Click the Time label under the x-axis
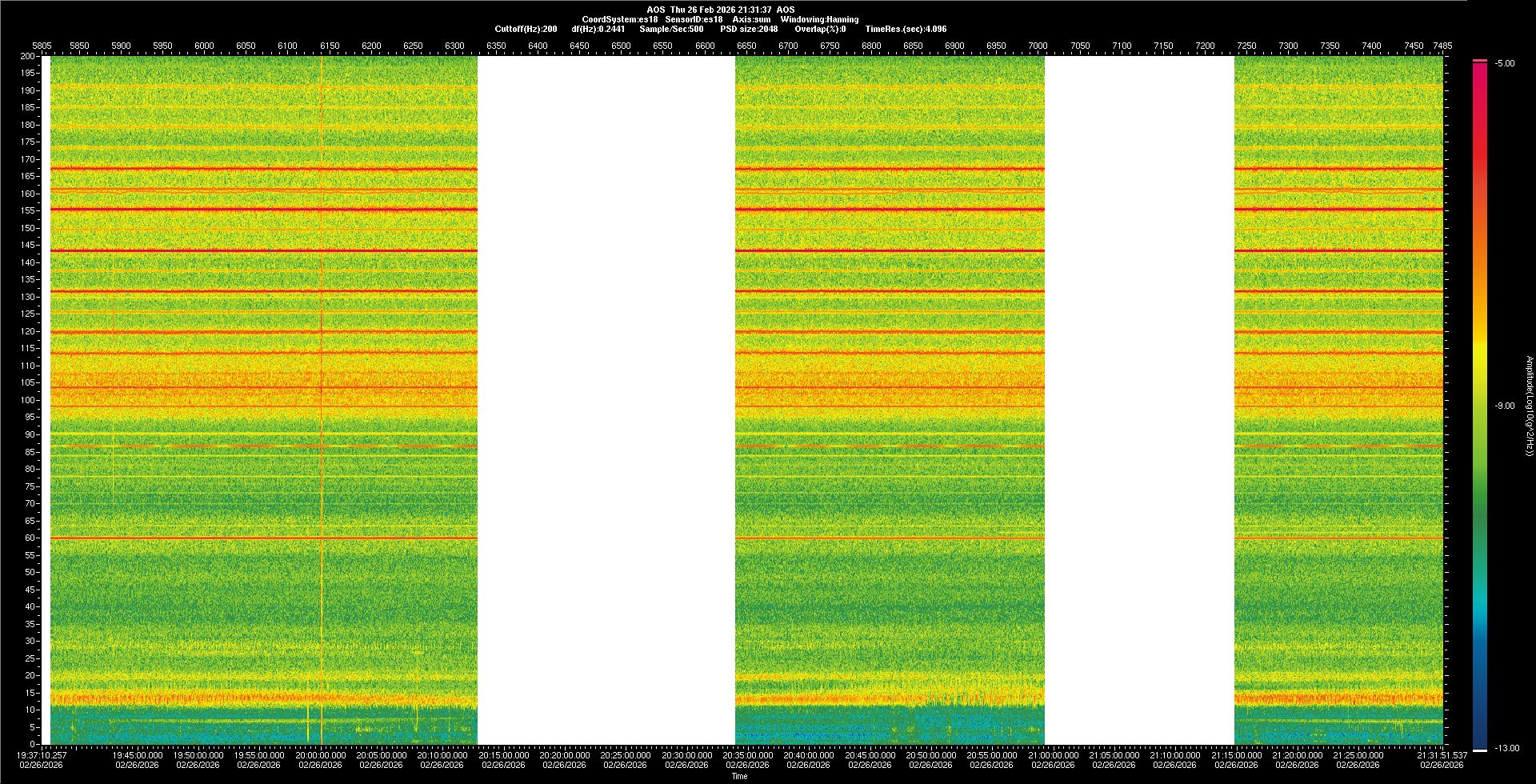 [x=739, y=776]
